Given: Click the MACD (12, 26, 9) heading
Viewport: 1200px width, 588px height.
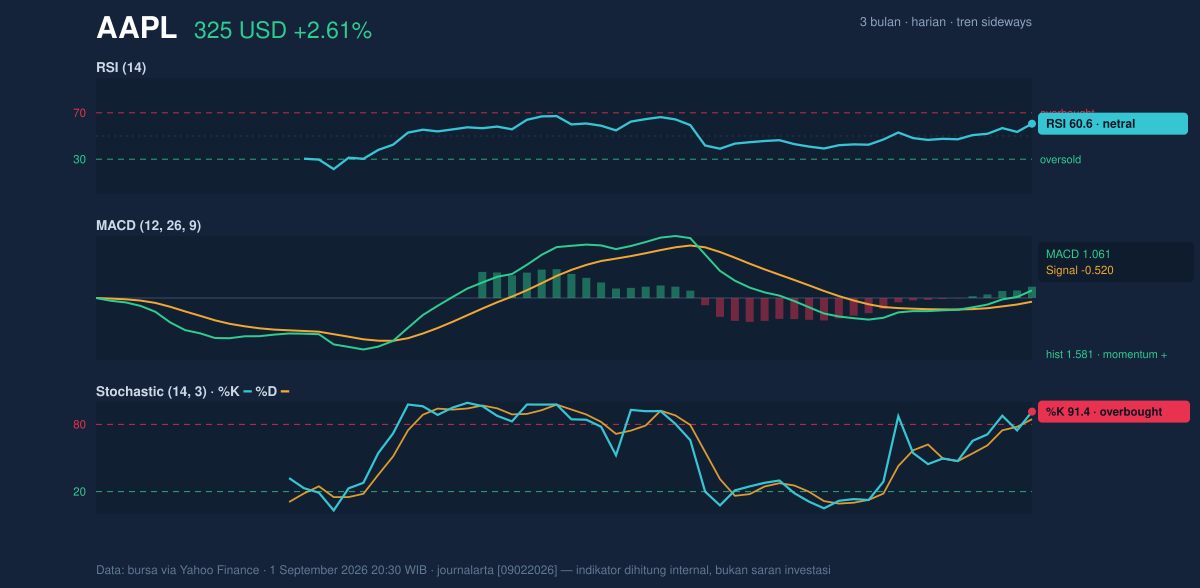Looking at the screenshot, I should (x=148, y=226).
